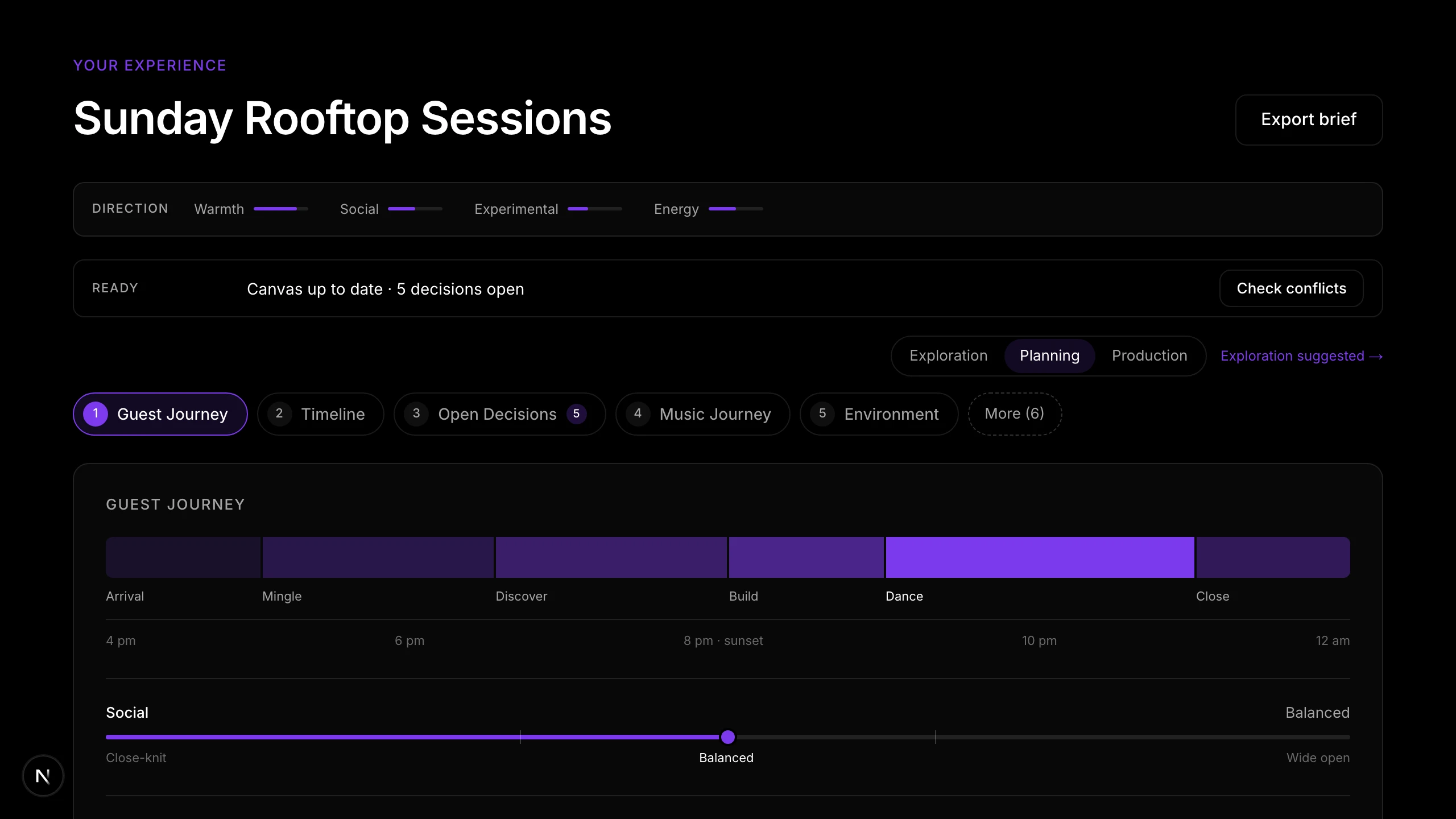Expand the More (6) sections chip
Screen dimensions: 1456x819
click(x=1015, y=413)
